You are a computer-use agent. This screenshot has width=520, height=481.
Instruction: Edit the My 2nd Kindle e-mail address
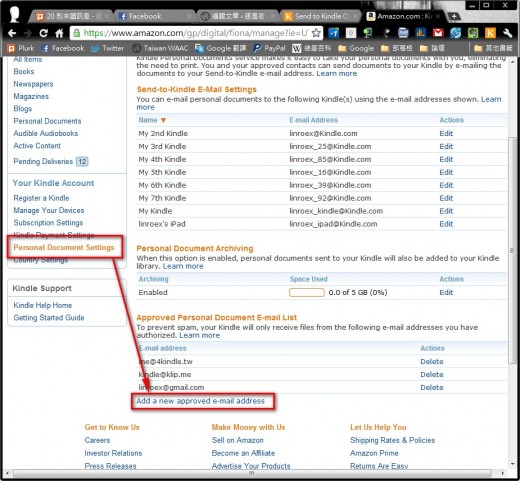point(446,133)
